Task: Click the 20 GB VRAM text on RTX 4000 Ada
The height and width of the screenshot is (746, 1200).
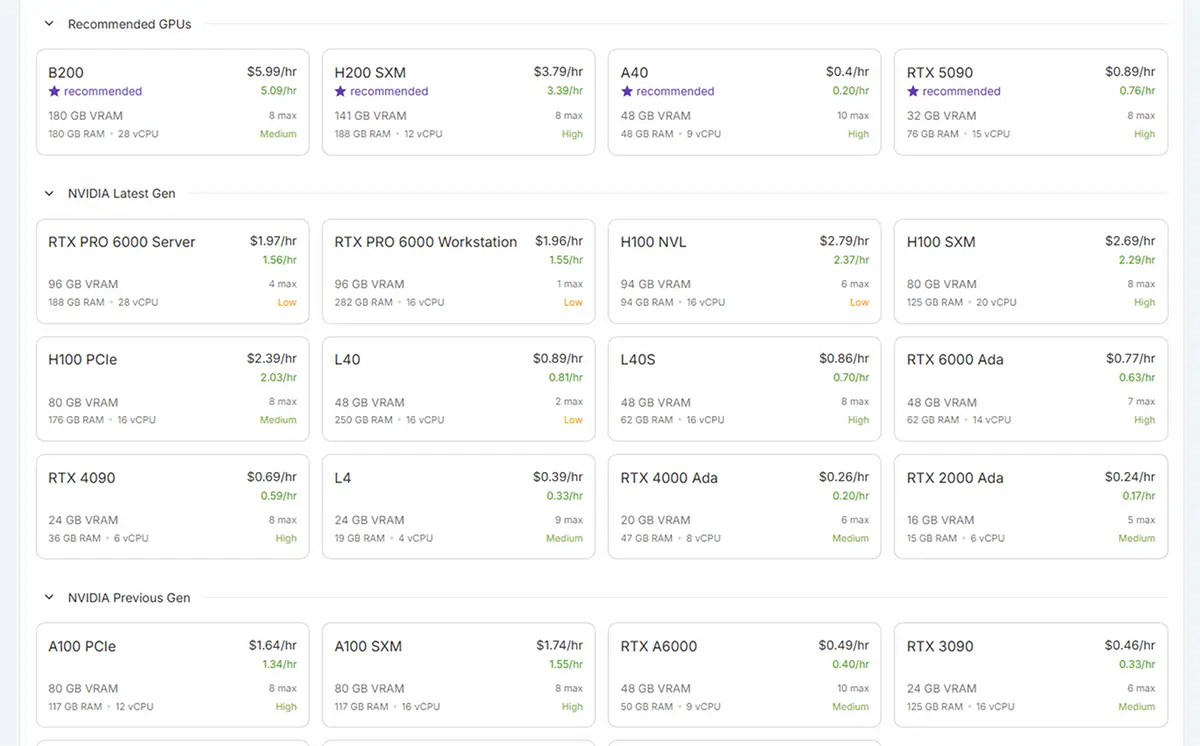Action: click(655, 520)
